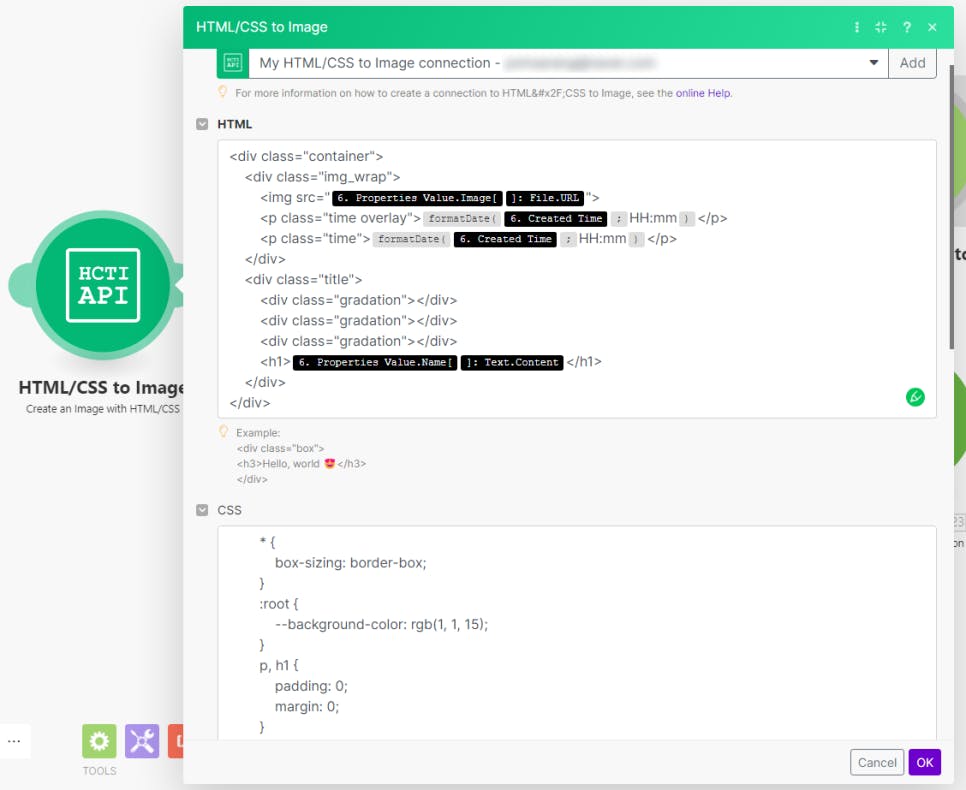
Task: Click the '--background-color: rgb(1, 1, 15);' line
Action: [x=381, y=624]
